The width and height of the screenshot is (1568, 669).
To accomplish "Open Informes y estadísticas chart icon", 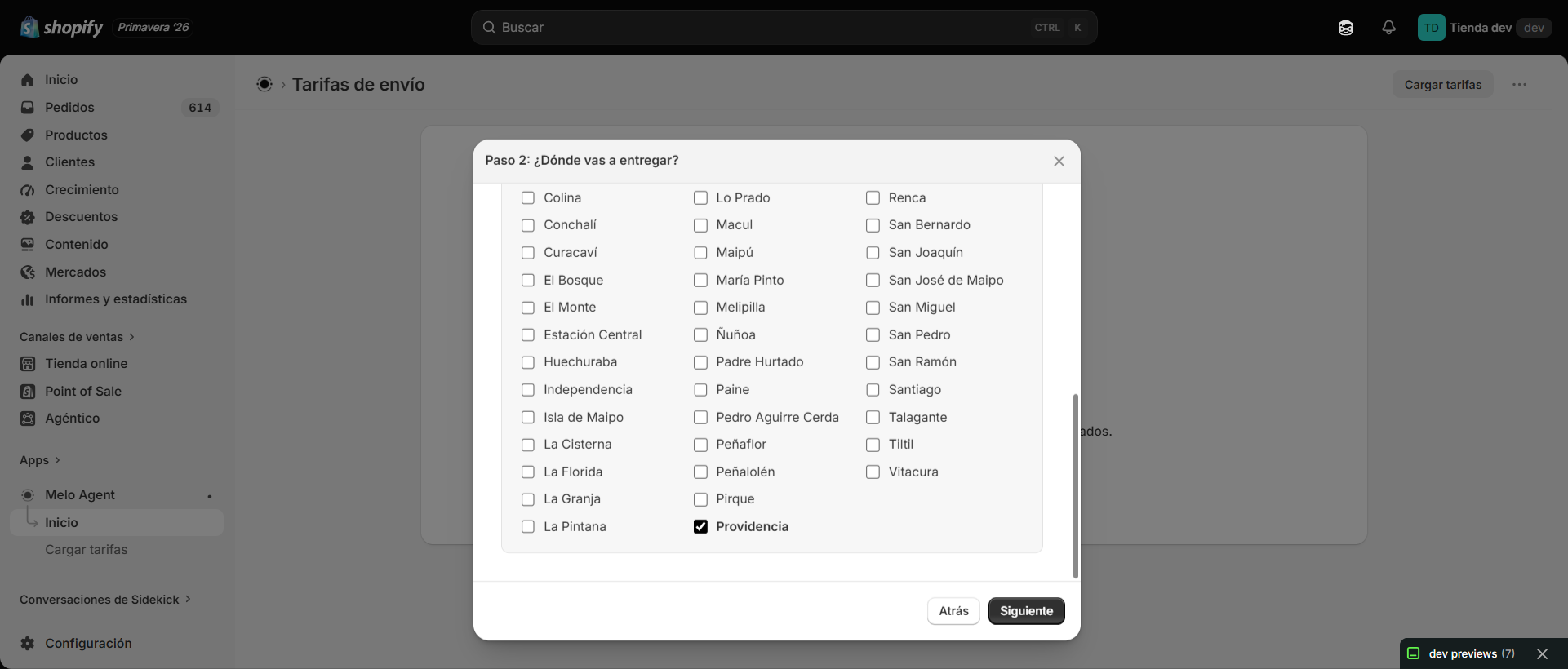I will [28, 299].
